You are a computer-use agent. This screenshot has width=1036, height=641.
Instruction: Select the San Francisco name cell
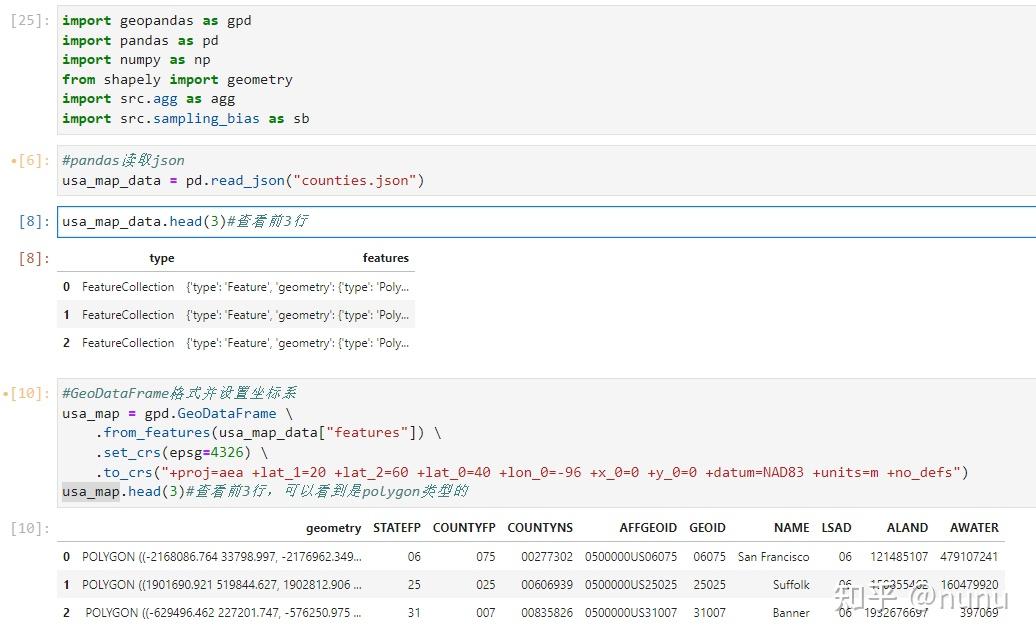773,557
